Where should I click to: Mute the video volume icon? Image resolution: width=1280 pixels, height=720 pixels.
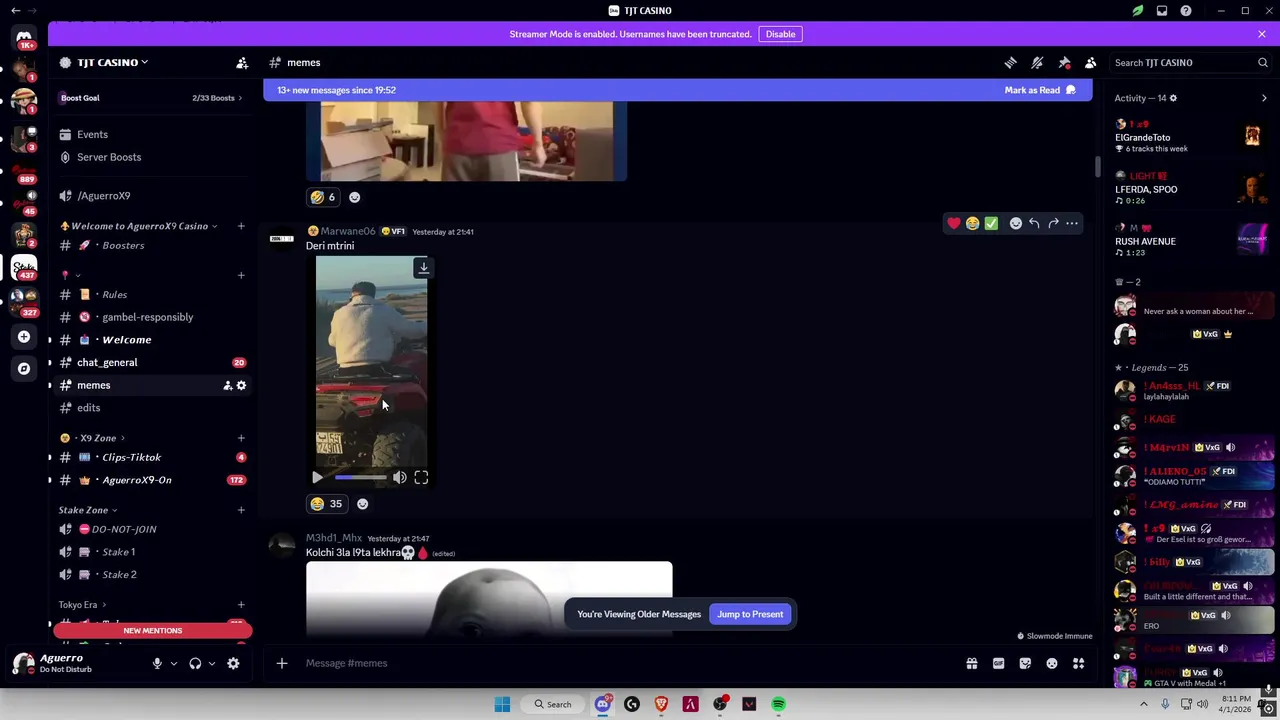[399, 478]
